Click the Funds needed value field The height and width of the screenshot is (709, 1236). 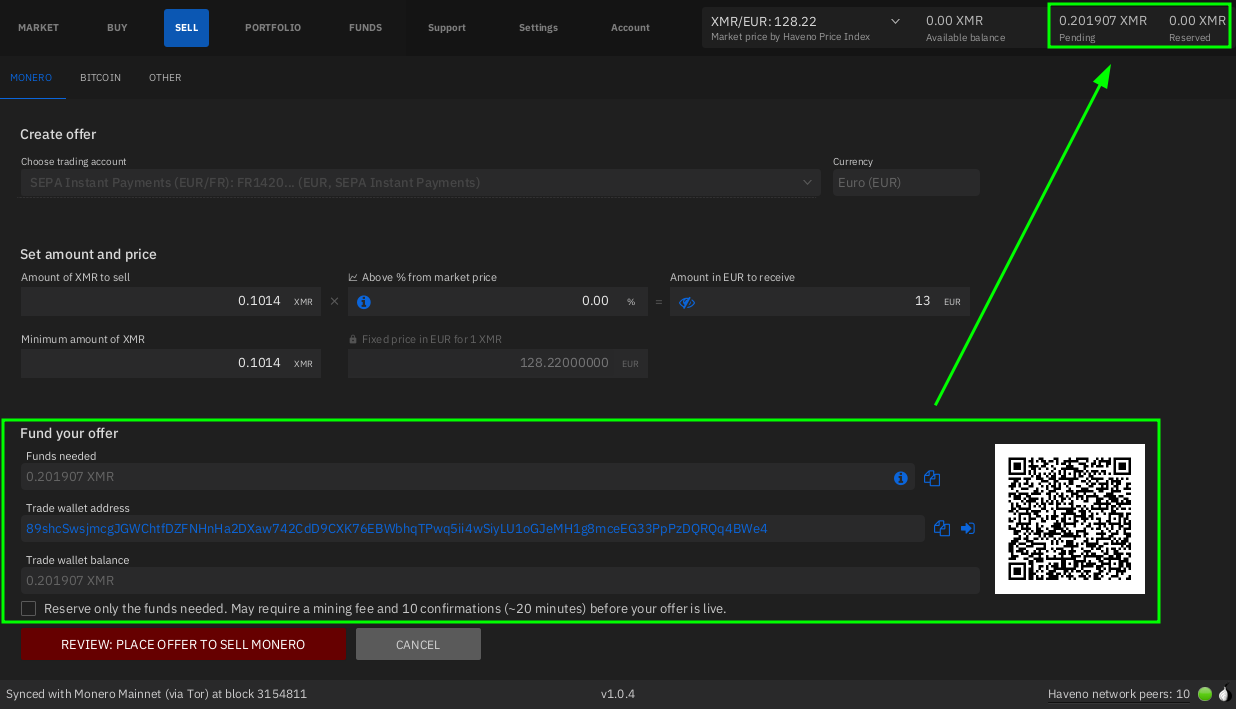click(467, 477)
